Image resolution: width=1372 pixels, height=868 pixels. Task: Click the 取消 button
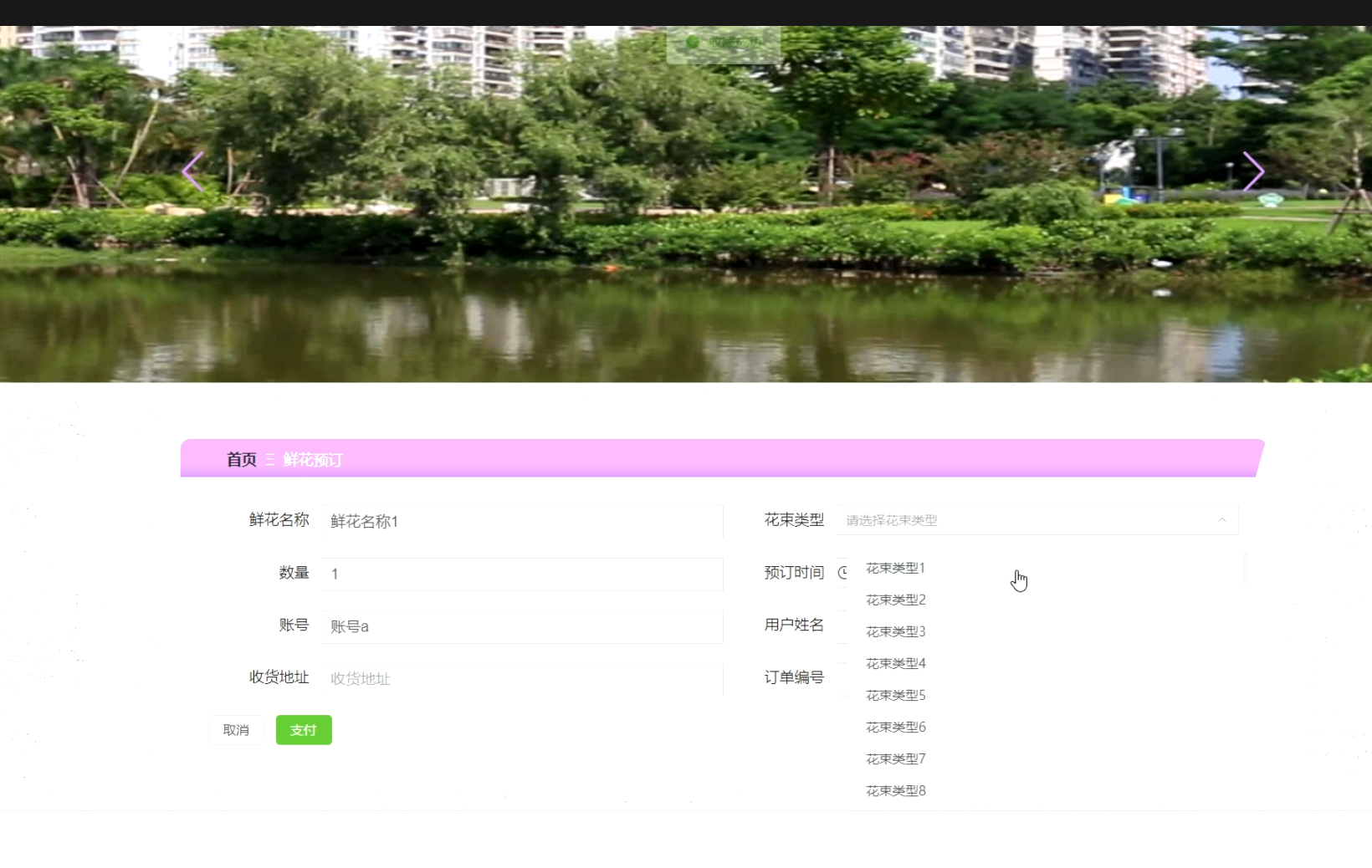point(236,730)
